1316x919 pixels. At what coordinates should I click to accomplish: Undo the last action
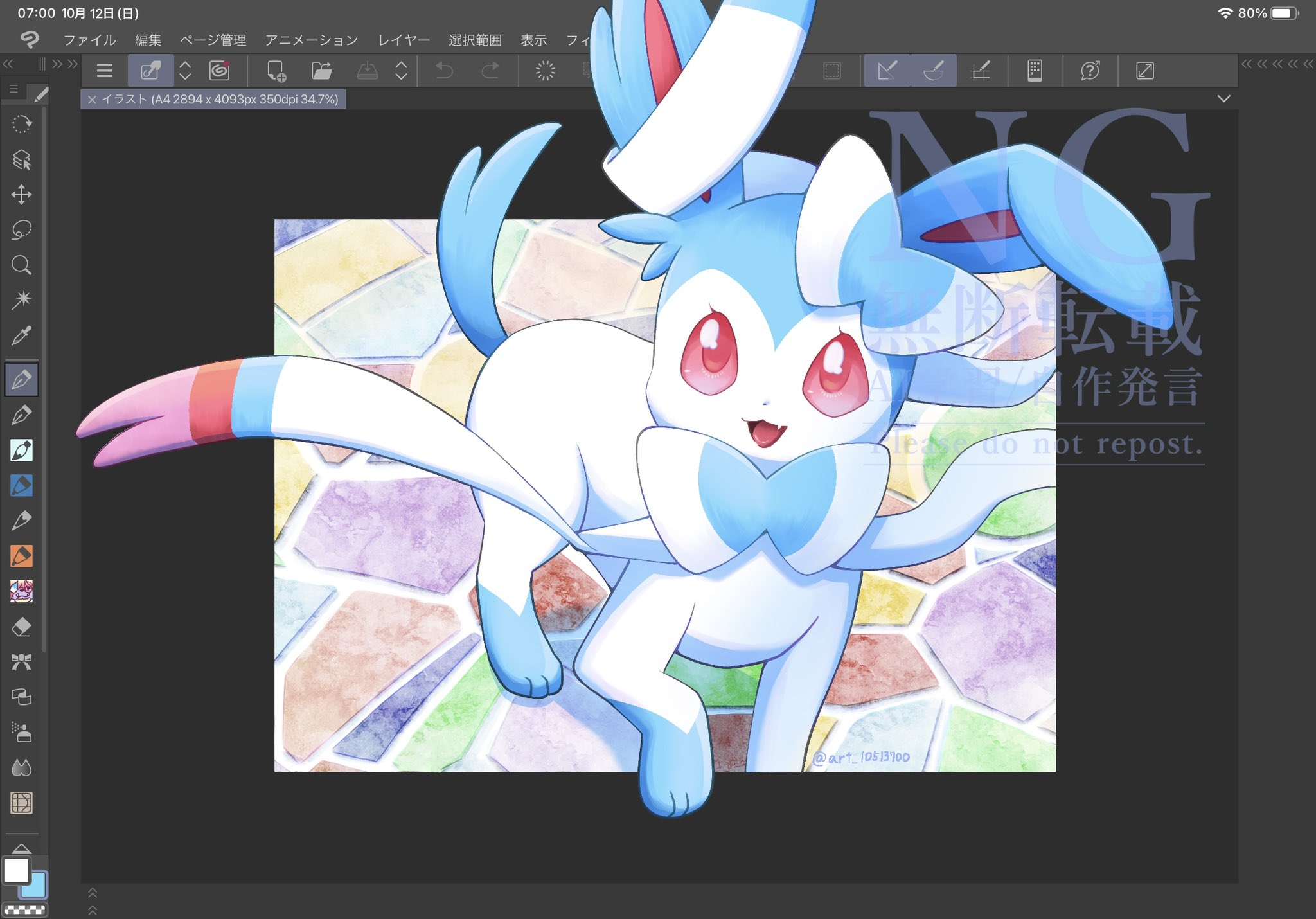click(x=444, y=71)
